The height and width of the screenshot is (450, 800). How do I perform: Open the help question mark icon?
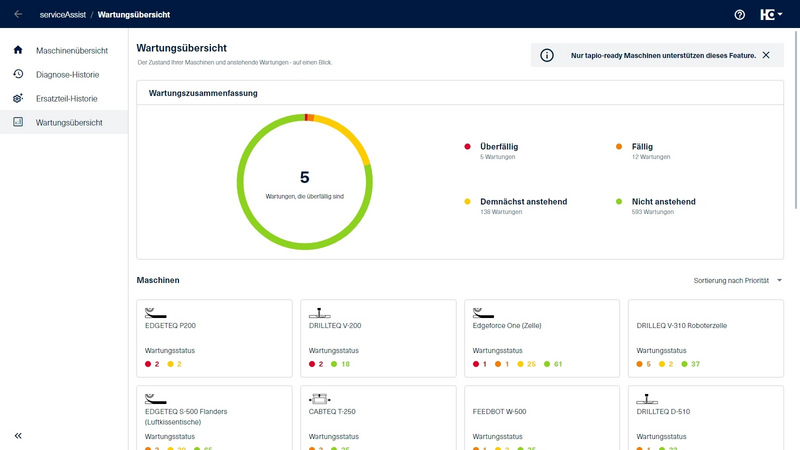740,15
